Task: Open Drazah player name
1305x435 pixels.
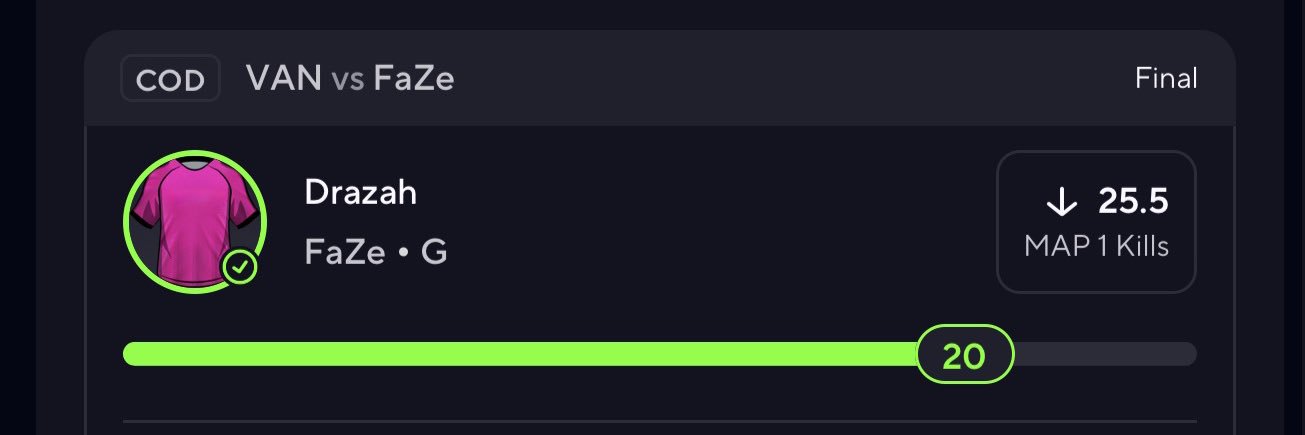Action: (360, 192)
